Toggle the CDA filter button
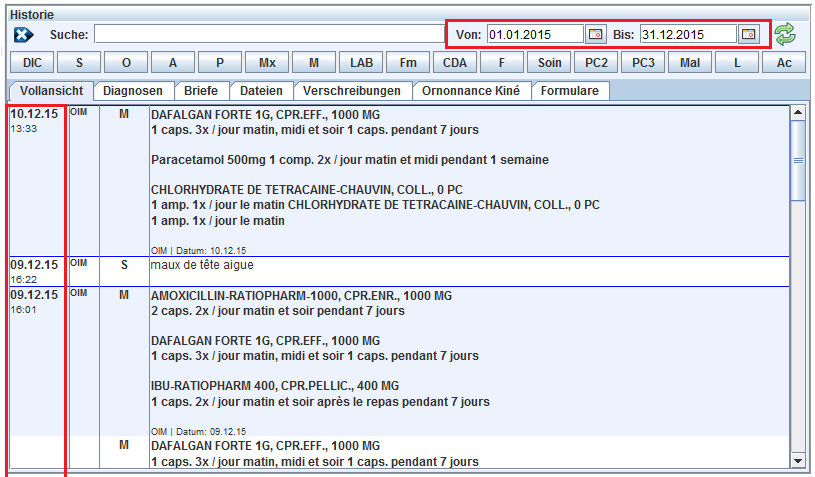The height and width of the screenshot is (477, 815). point(454,63)
